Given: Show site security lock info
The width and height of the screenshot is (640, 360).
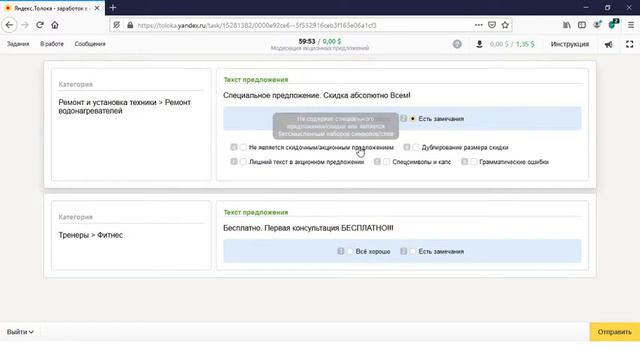Looking at the screenshot, I should (130, 25).
